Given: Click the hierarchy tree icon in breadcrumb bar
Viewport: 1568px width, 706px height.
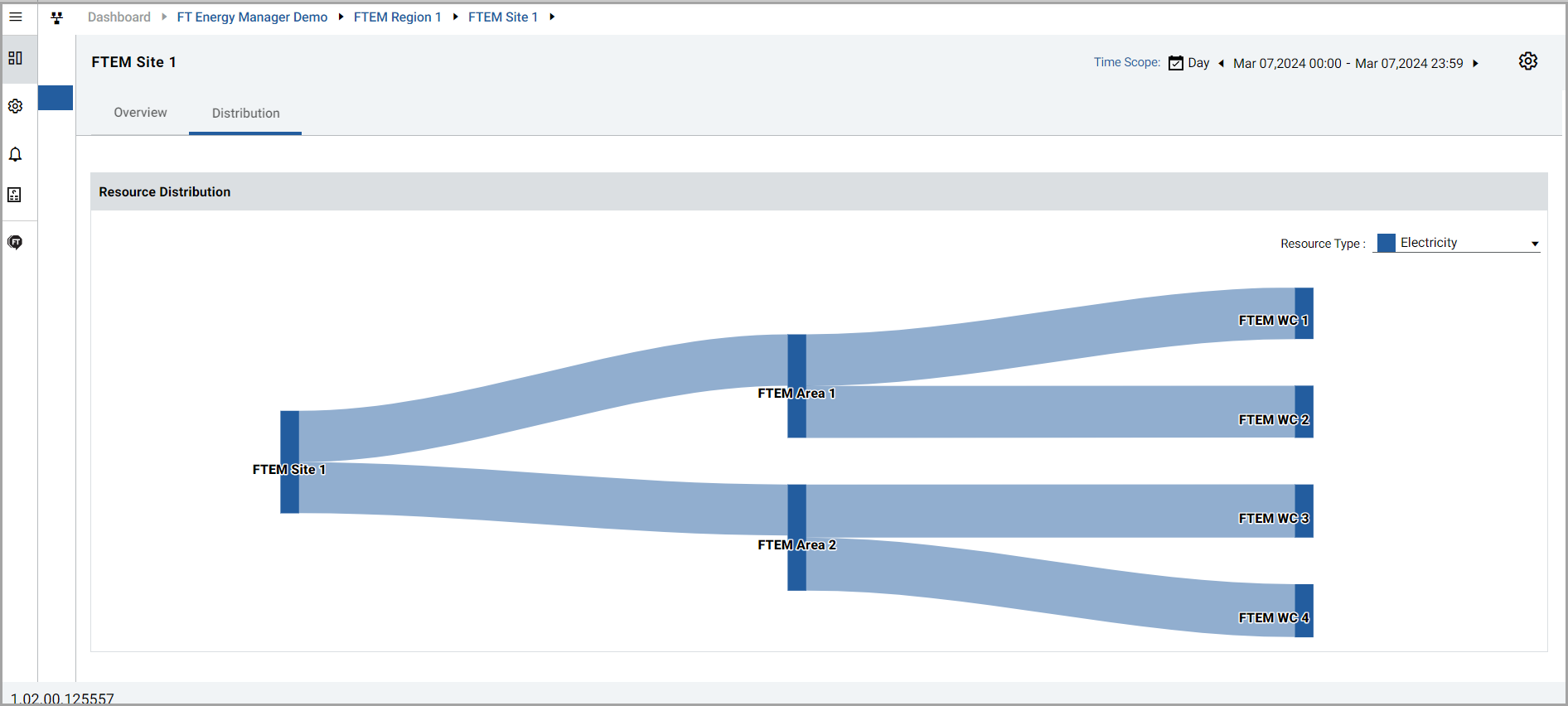Looking at the screenshot, I should click(x=56, y=17).
